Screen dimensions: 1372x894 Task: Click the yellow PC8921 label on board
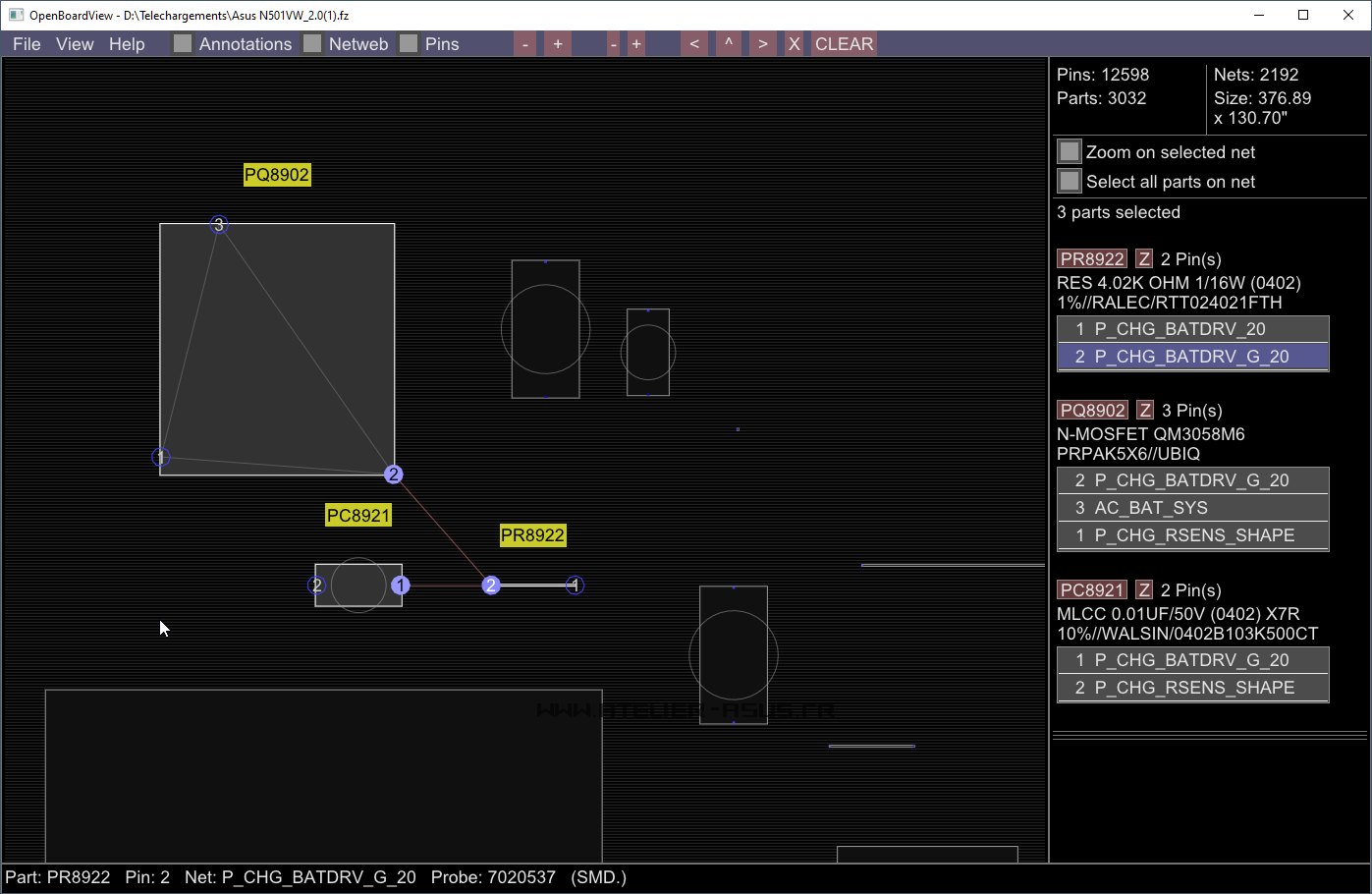click(x=358, y=516)
